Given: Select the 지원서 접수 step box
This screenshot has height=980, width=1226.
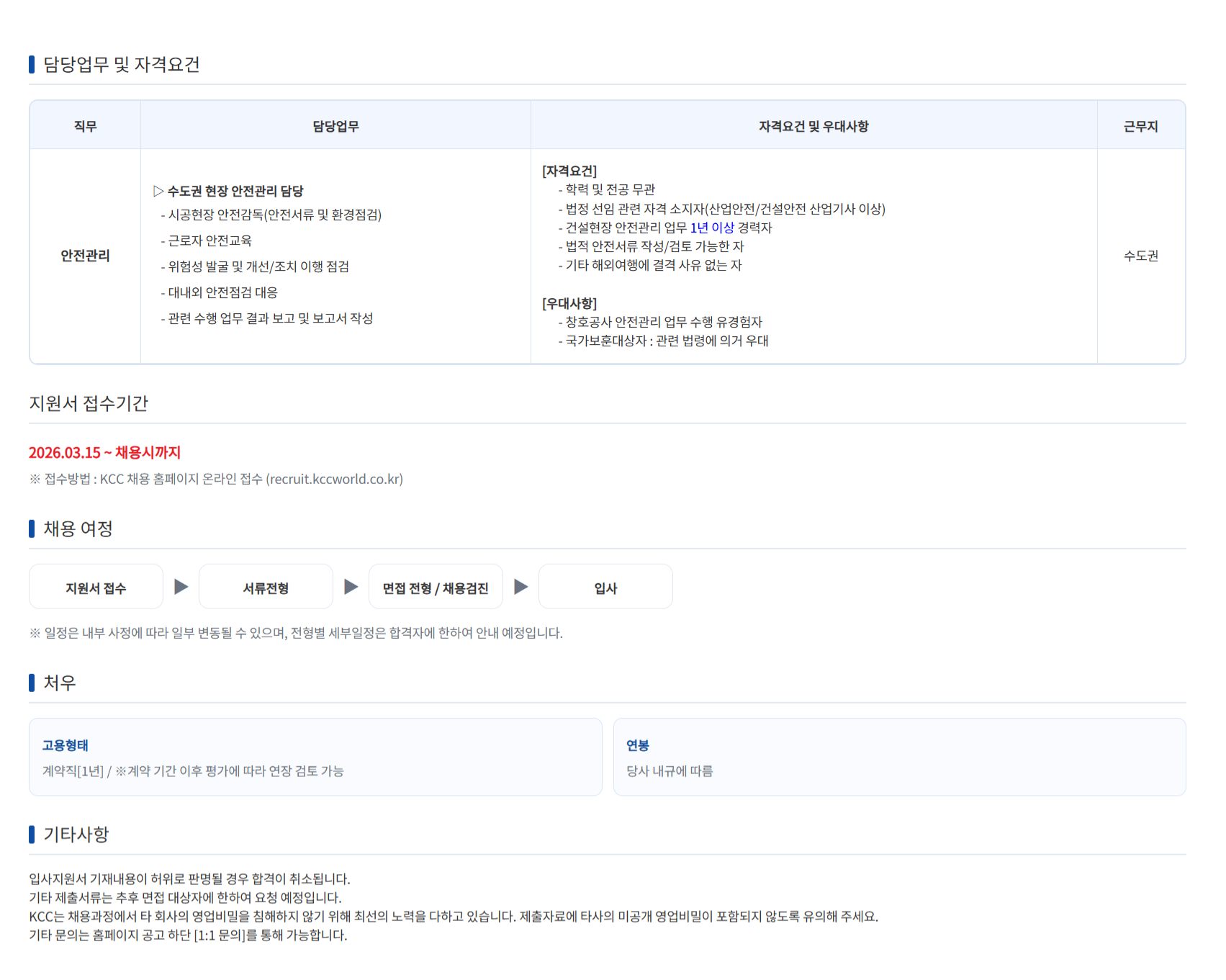Looking at the screenshot, I should [x=96, y=588].
